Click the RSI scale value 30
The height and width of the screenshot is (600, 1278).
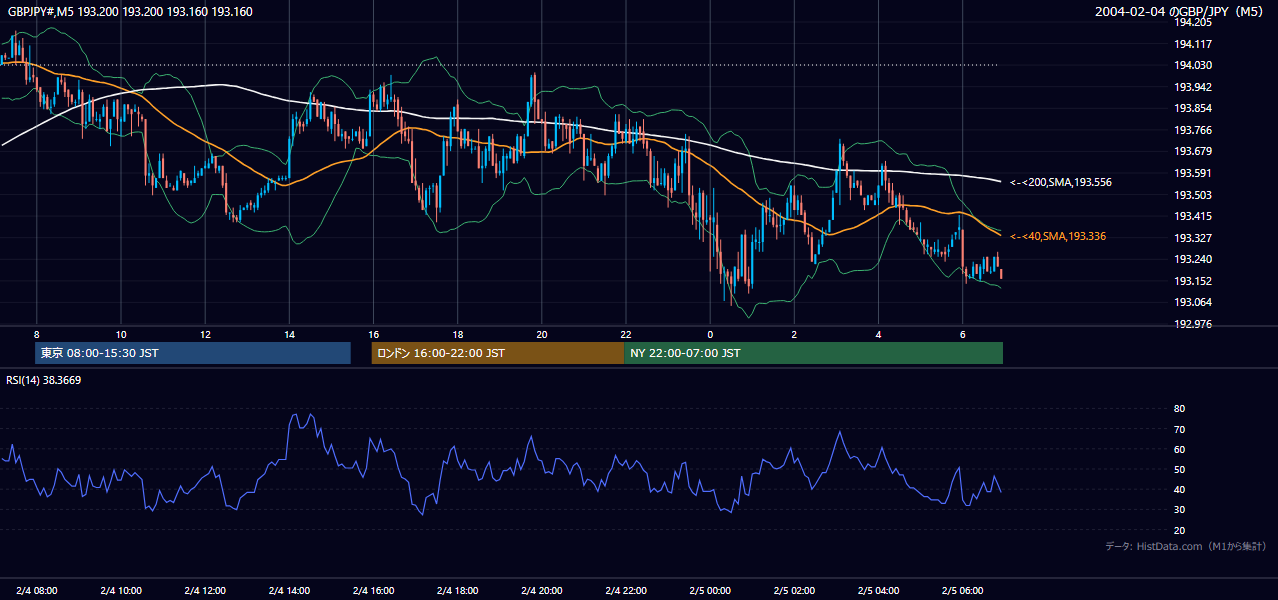pos(1179,509)
